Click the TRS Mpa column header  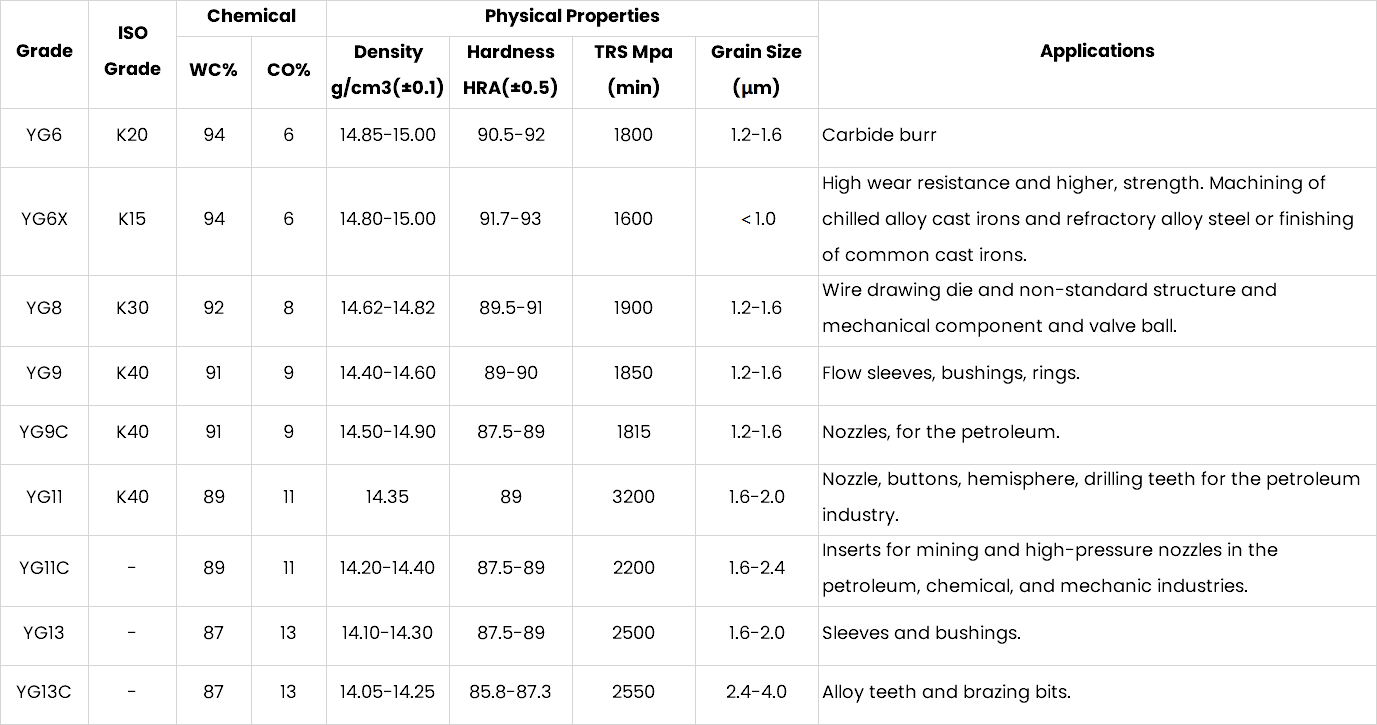click(633, 70)
